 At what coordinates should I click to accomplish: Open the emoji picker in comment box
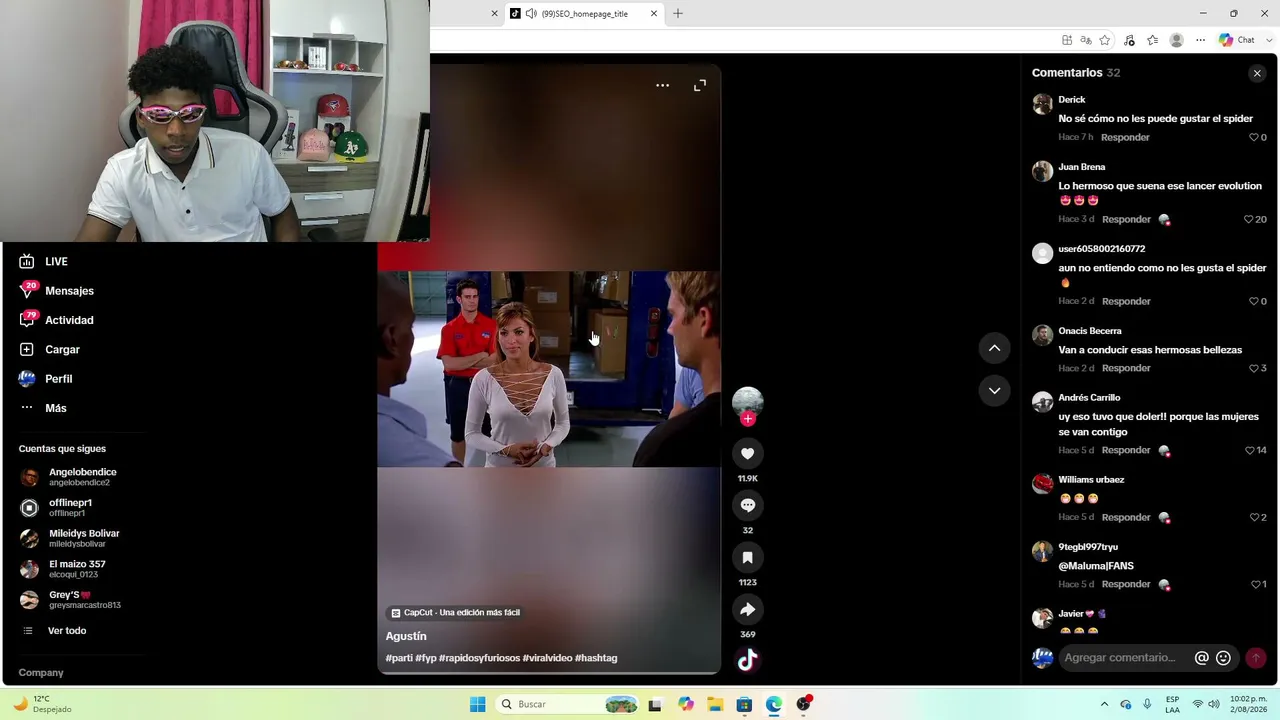[x=1223, y=658]
